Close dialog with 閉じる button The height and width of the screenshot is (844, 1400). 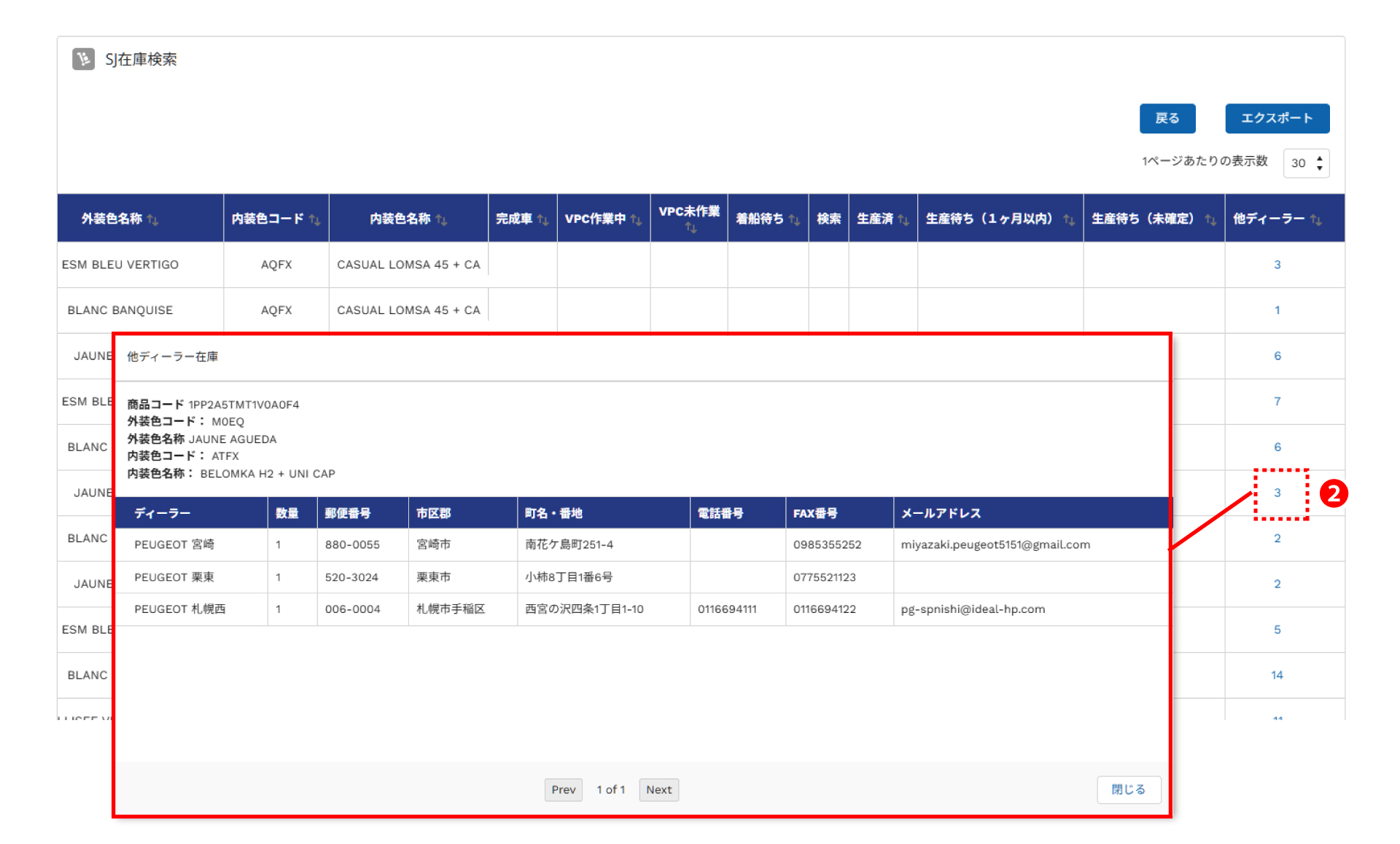pyautogui.click(x=1128, y=789)
